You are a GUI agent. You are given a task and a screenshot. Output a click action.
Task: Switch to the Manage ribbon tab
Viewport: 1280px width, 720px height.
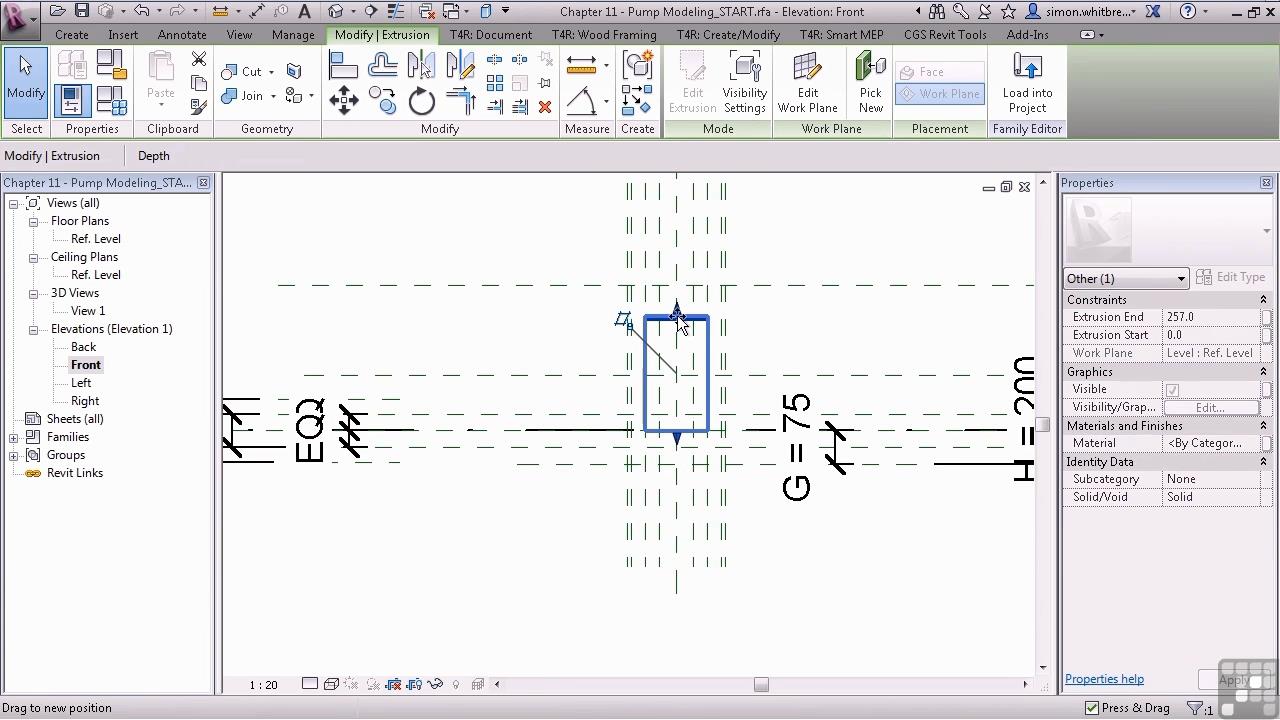click(x=293, y=34)
